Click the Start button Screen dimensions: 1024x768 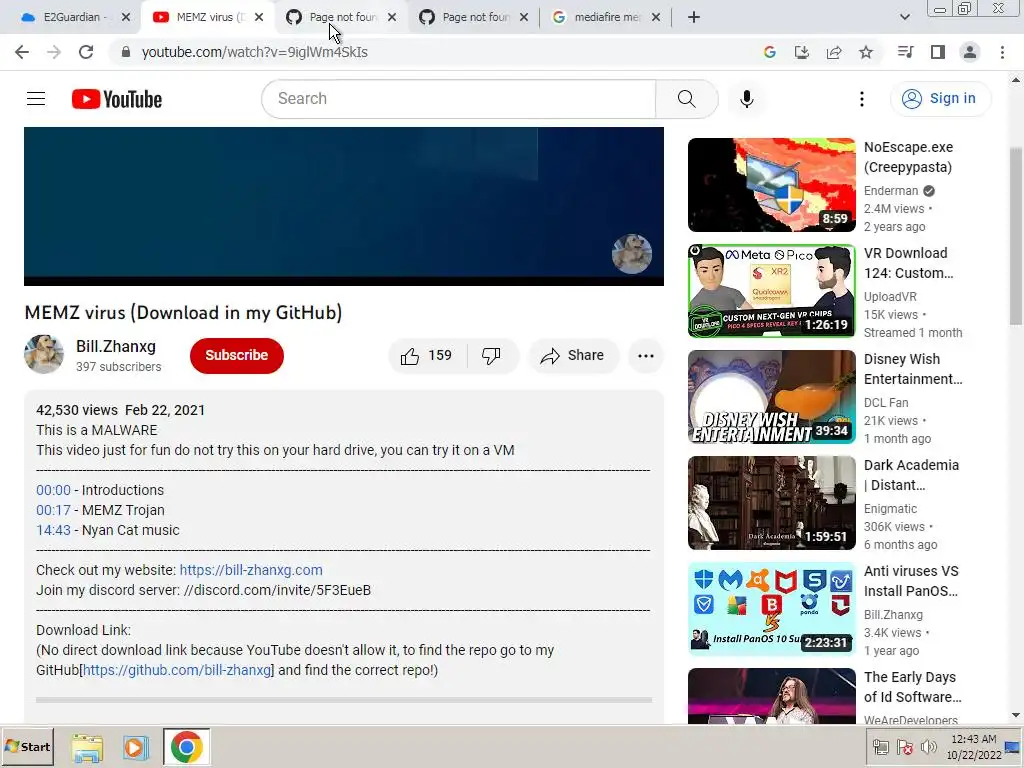coord(27,747)
